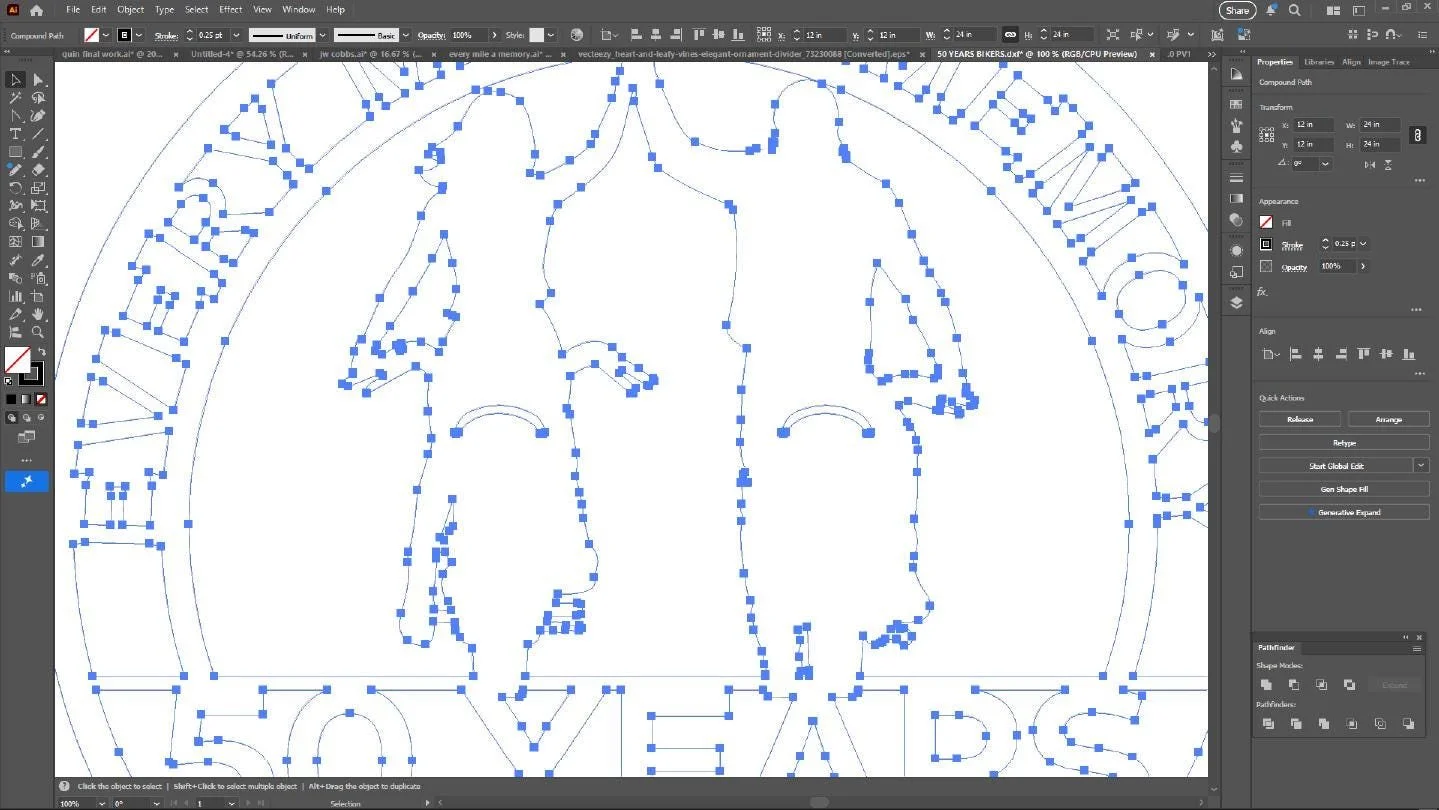Enable Draw Normal mode
The width and height of the screenshot is (1439, 810).
[12, 418]
